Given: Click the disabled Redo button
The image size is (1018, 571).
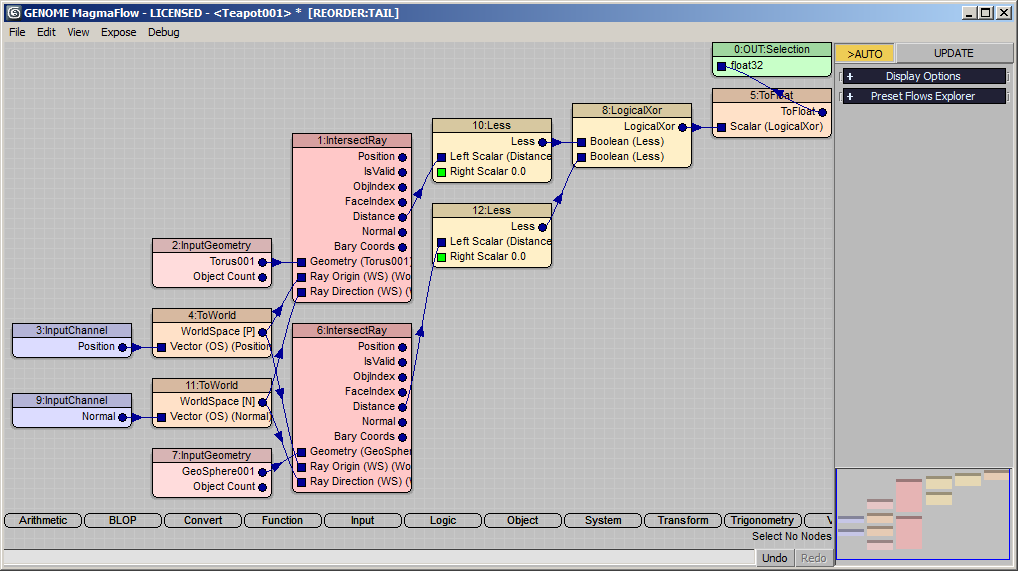Looking at the screenshot, I should 813,558.
